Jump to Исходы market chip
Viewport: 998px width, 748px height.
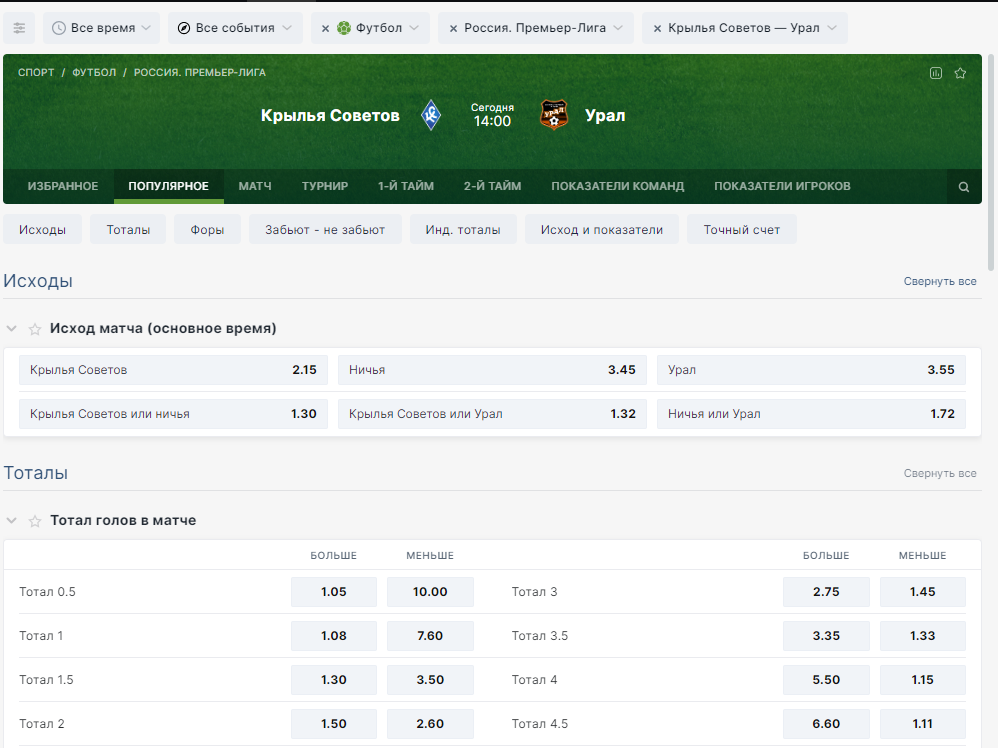point(43,230)
